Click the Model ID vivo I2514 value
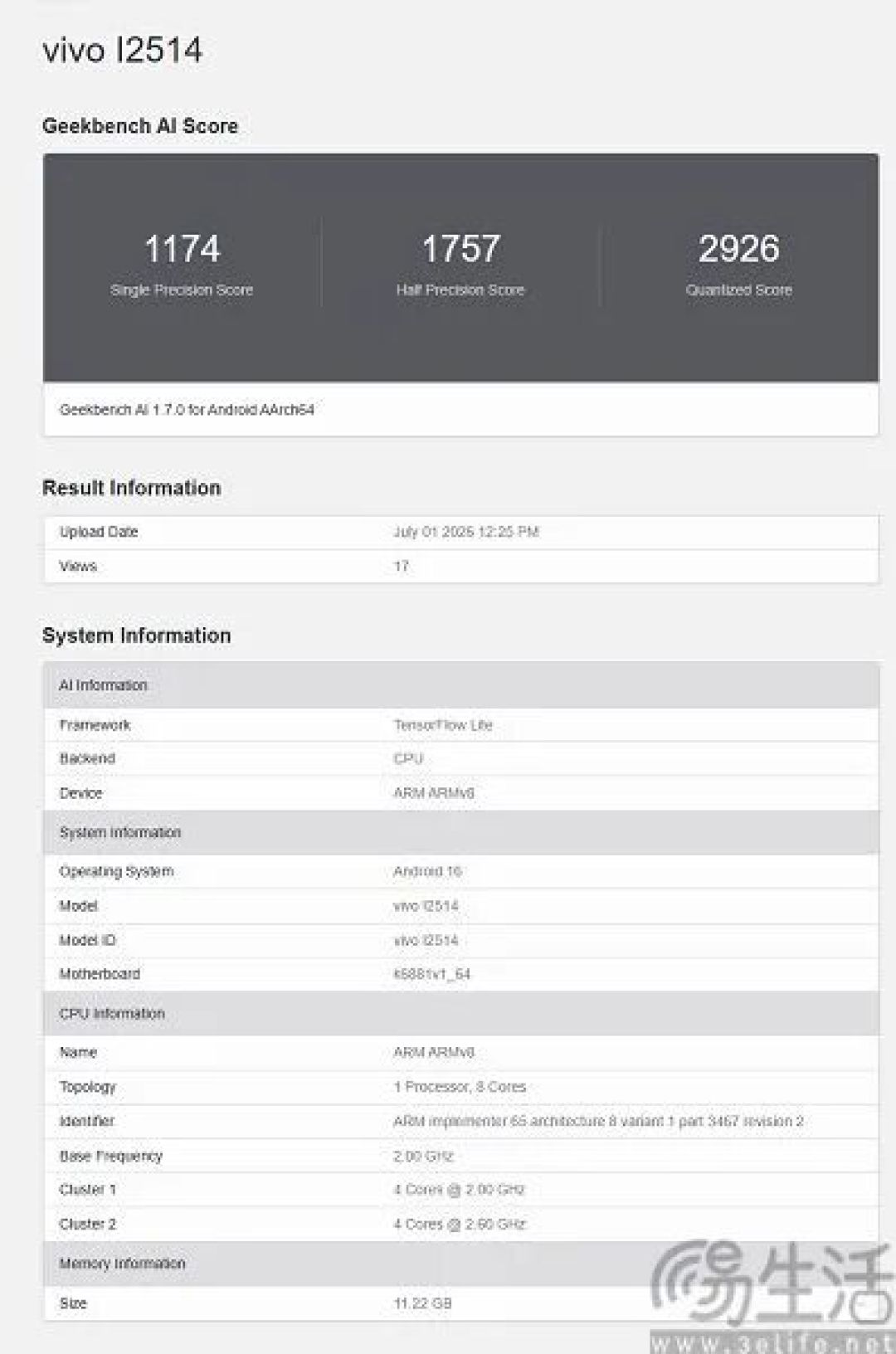 click(x=426, y=940)
